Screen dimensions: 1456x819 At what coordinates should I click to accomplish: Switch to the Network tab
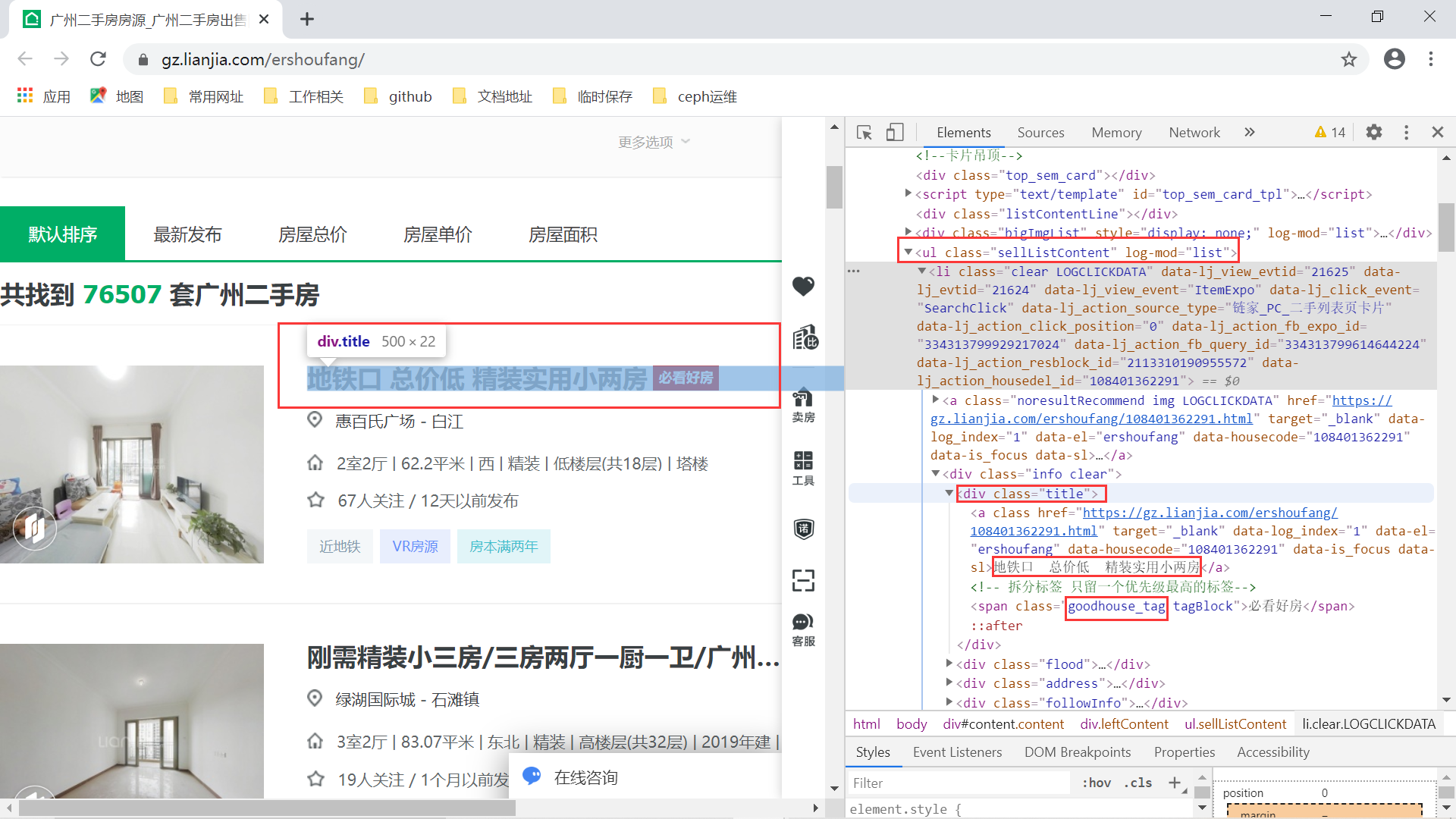coord(1194,133)
